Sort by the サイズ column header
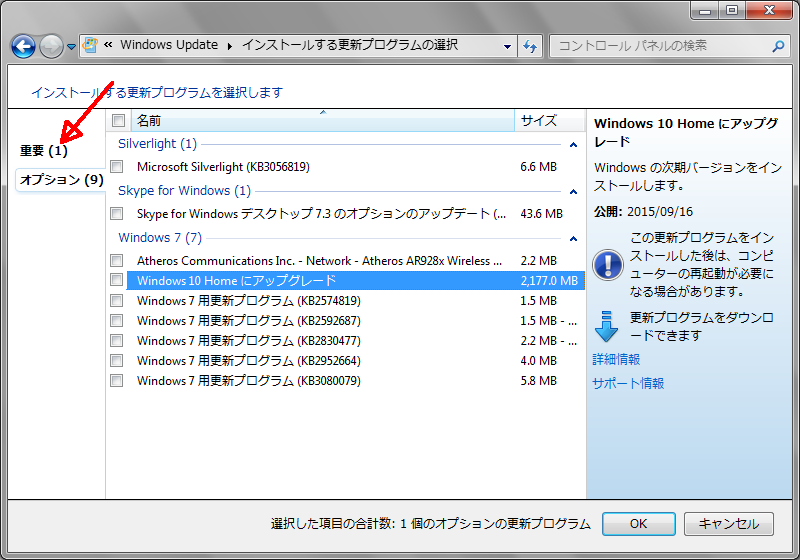800x560 pixels. point(549,121)
